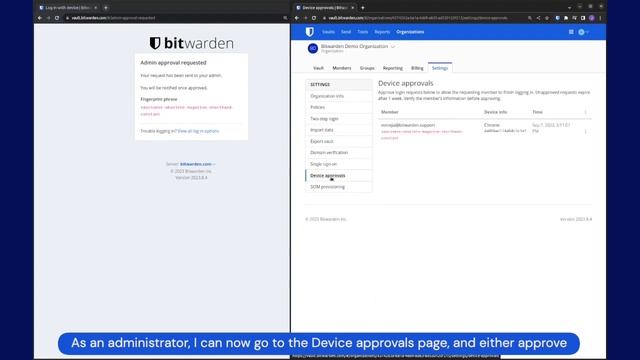Close the Device approvals browser tab
Viewport: 640px width, 360px height.
[353, 8]
